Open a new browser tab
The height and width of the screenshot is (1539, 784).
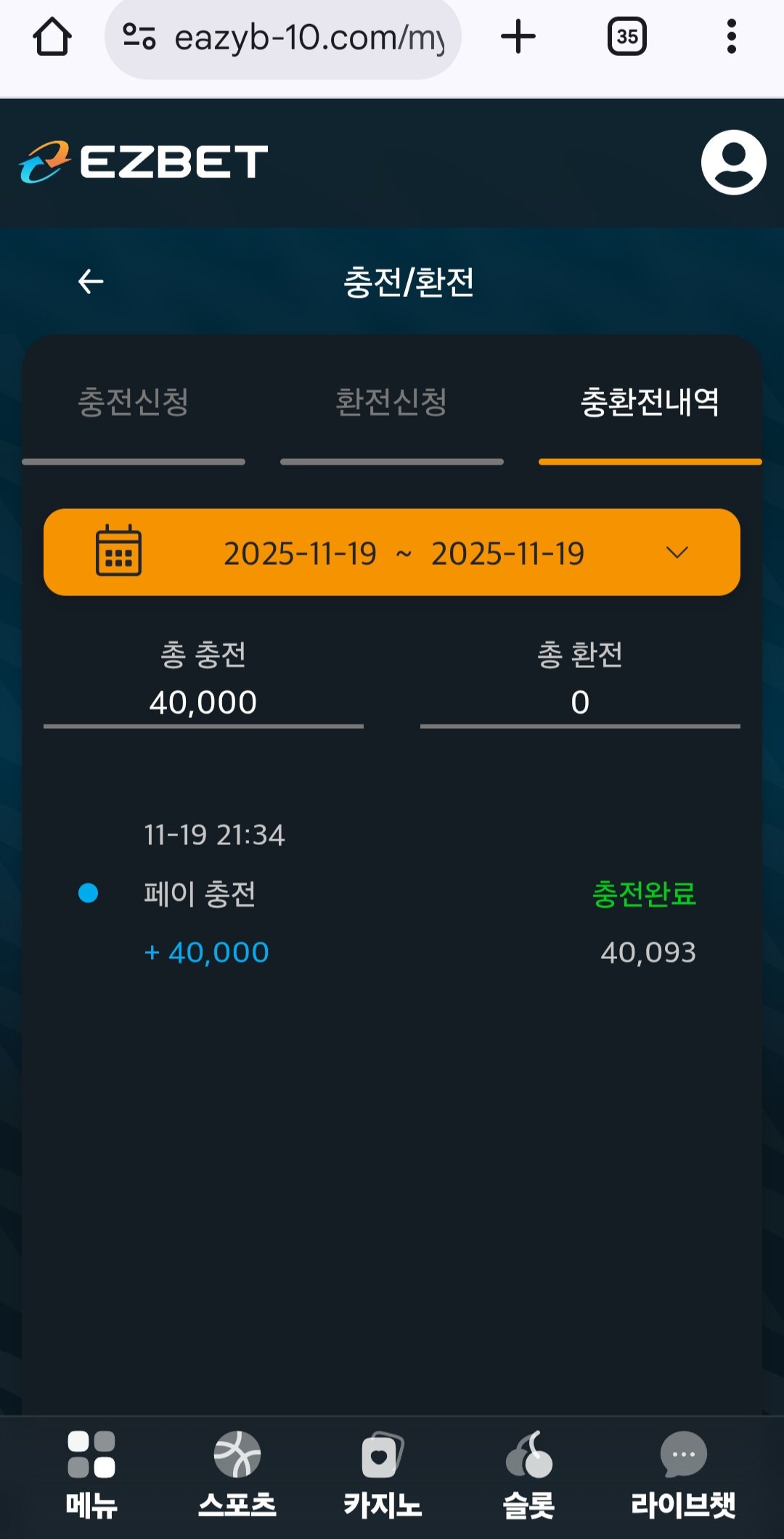click(518, 37)
